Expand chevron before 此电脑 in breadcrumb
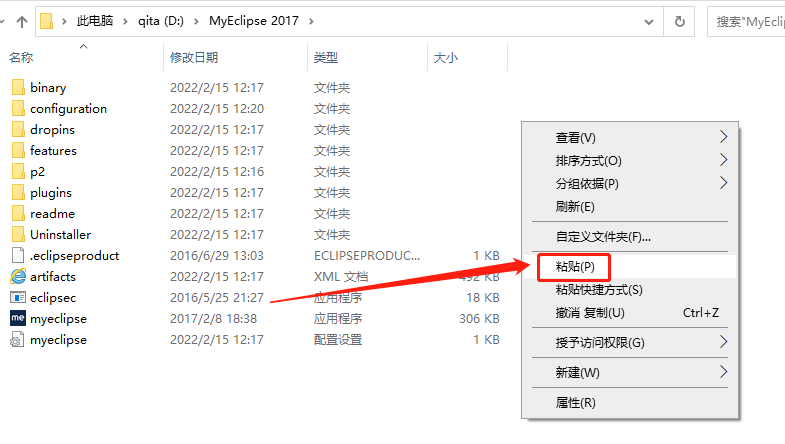 (64, 22)
